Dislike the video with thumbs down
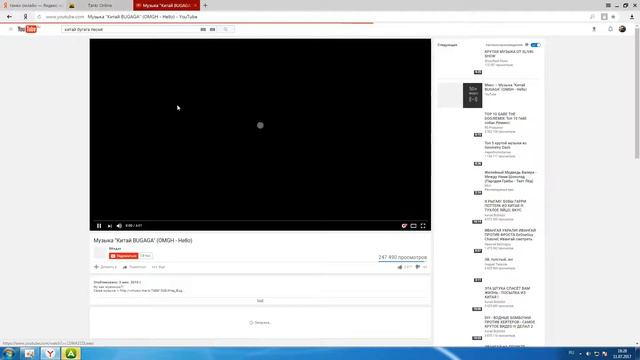Image resolution: width=640 pixels, height=360 pixels. 418,267
